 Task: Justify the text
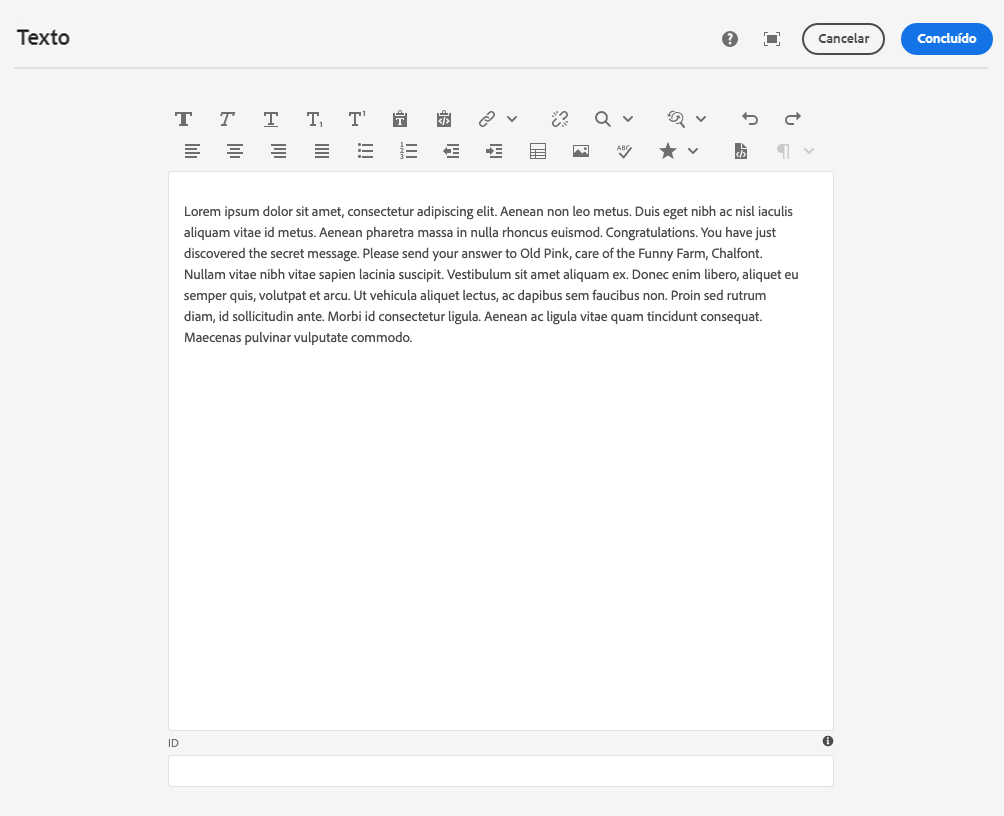(x=322, y=151)
